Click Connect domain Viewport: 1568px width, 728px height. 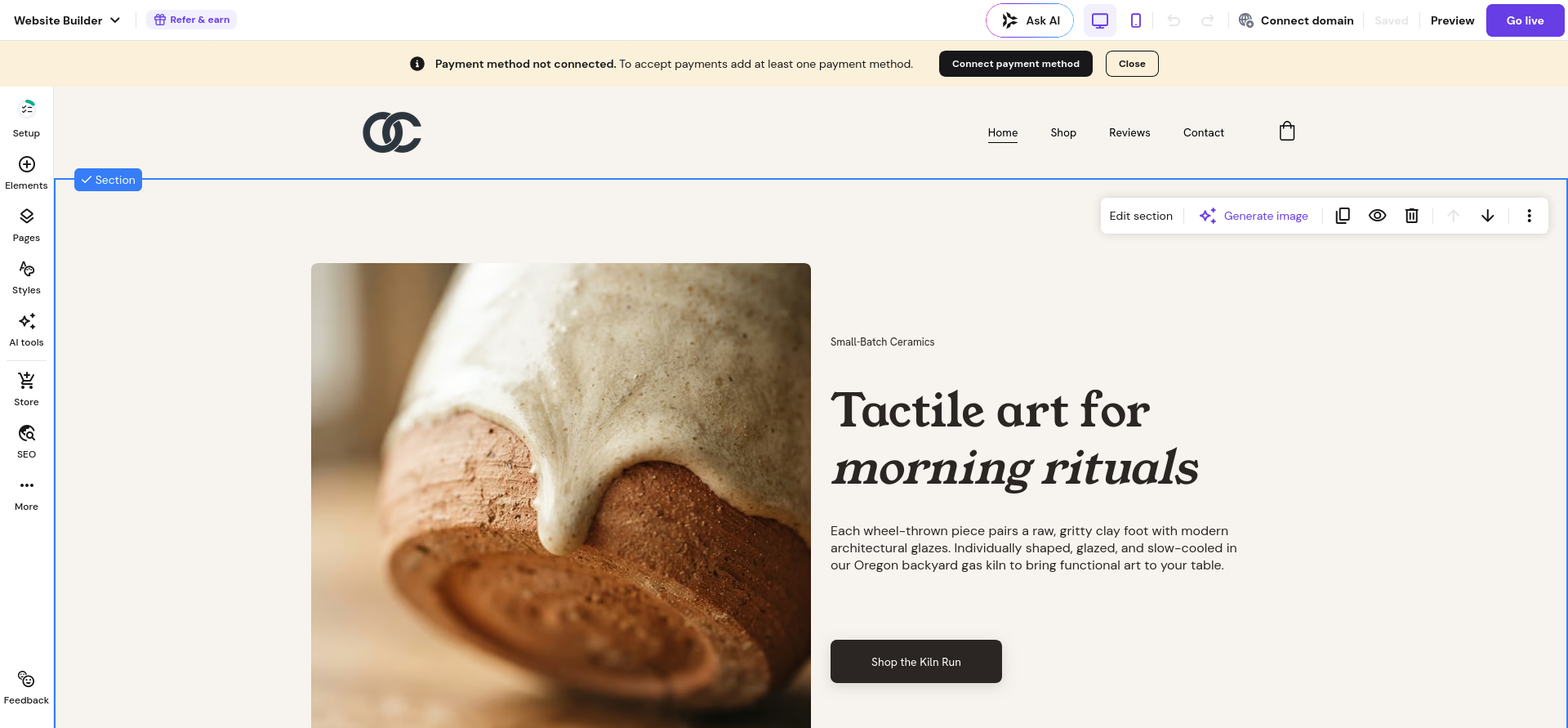point(1296,20)
